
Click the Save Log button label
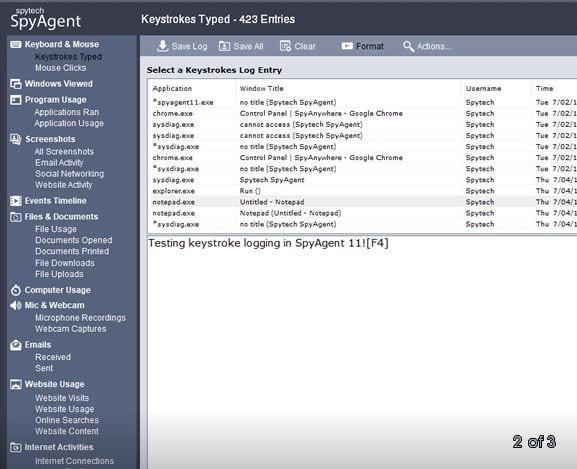[x=189, y=46]
